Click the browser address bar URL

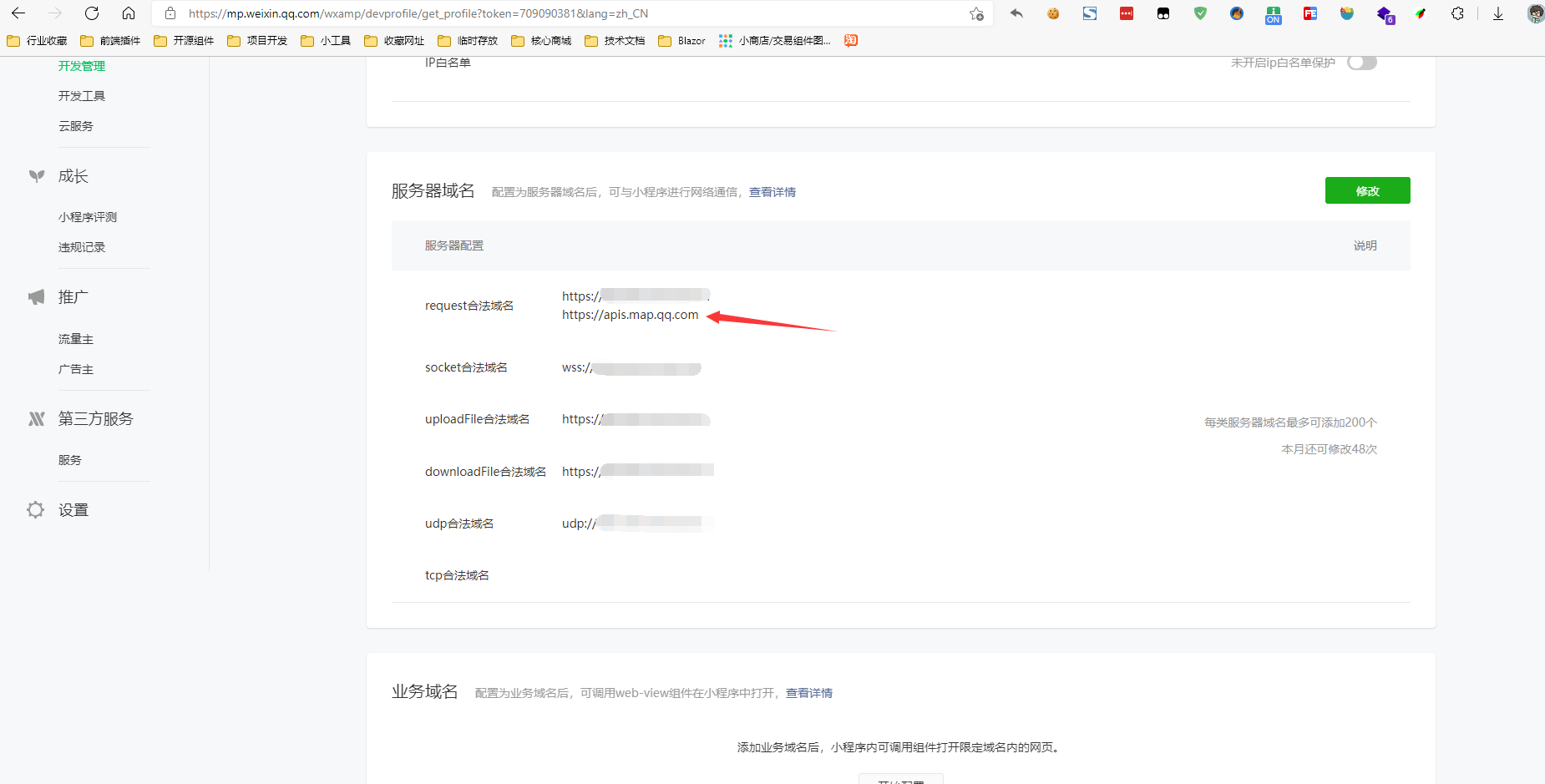point(418,13)
